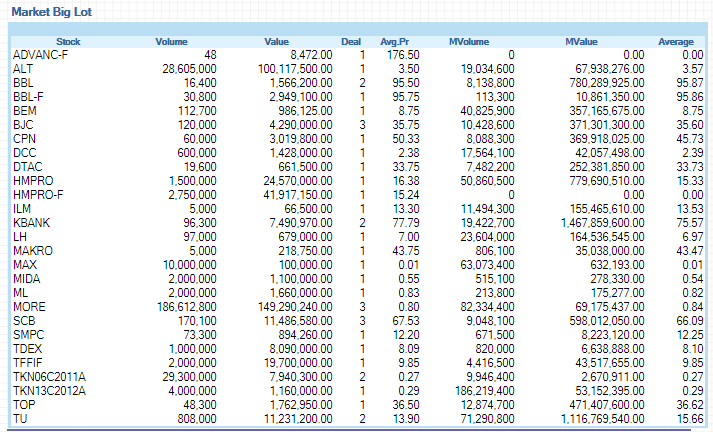Select the BBL stock name
The image size is (713, 432).
click(x=23, y=83)
